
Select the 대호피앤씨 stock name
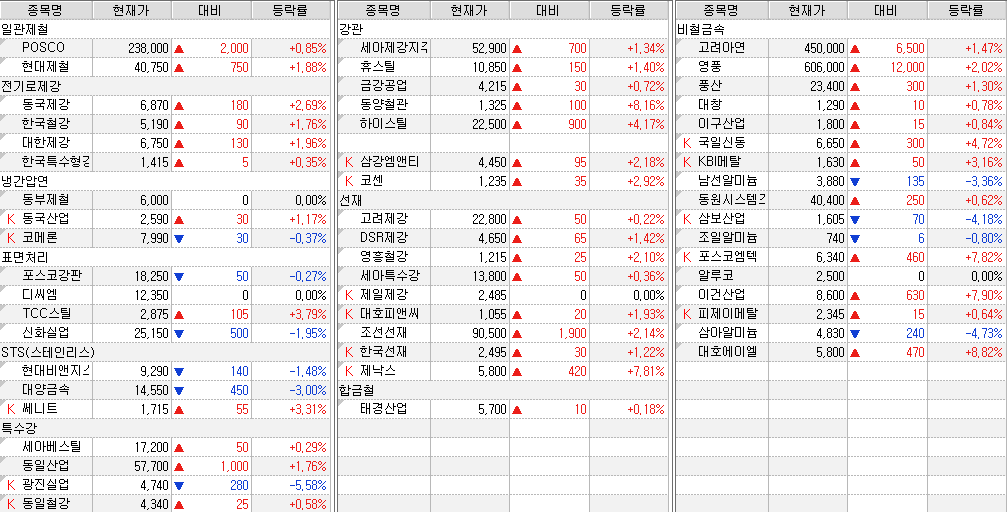point(389,313)
